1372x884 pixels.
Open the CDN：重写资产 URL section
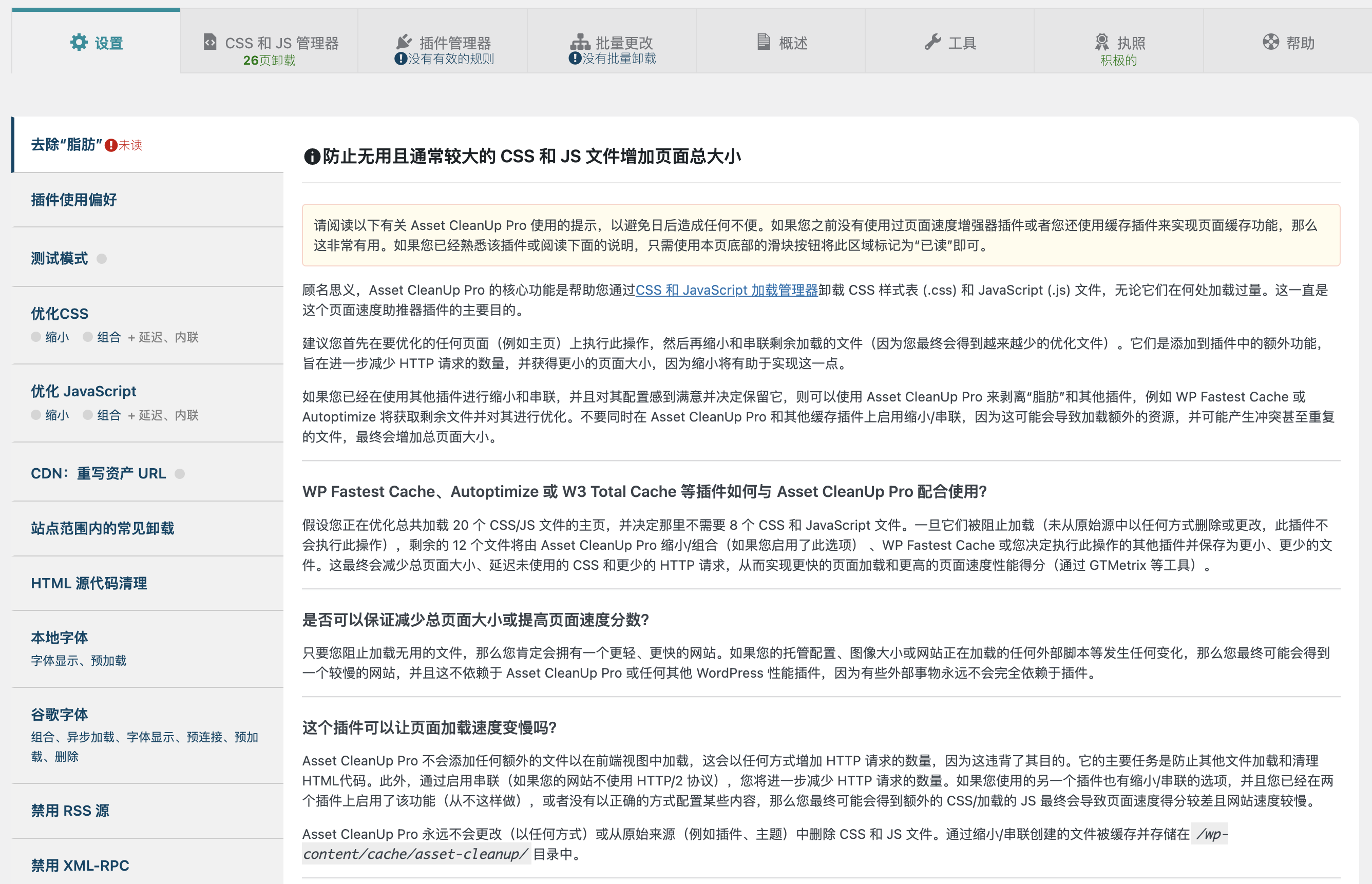click(x=148, y=473)
